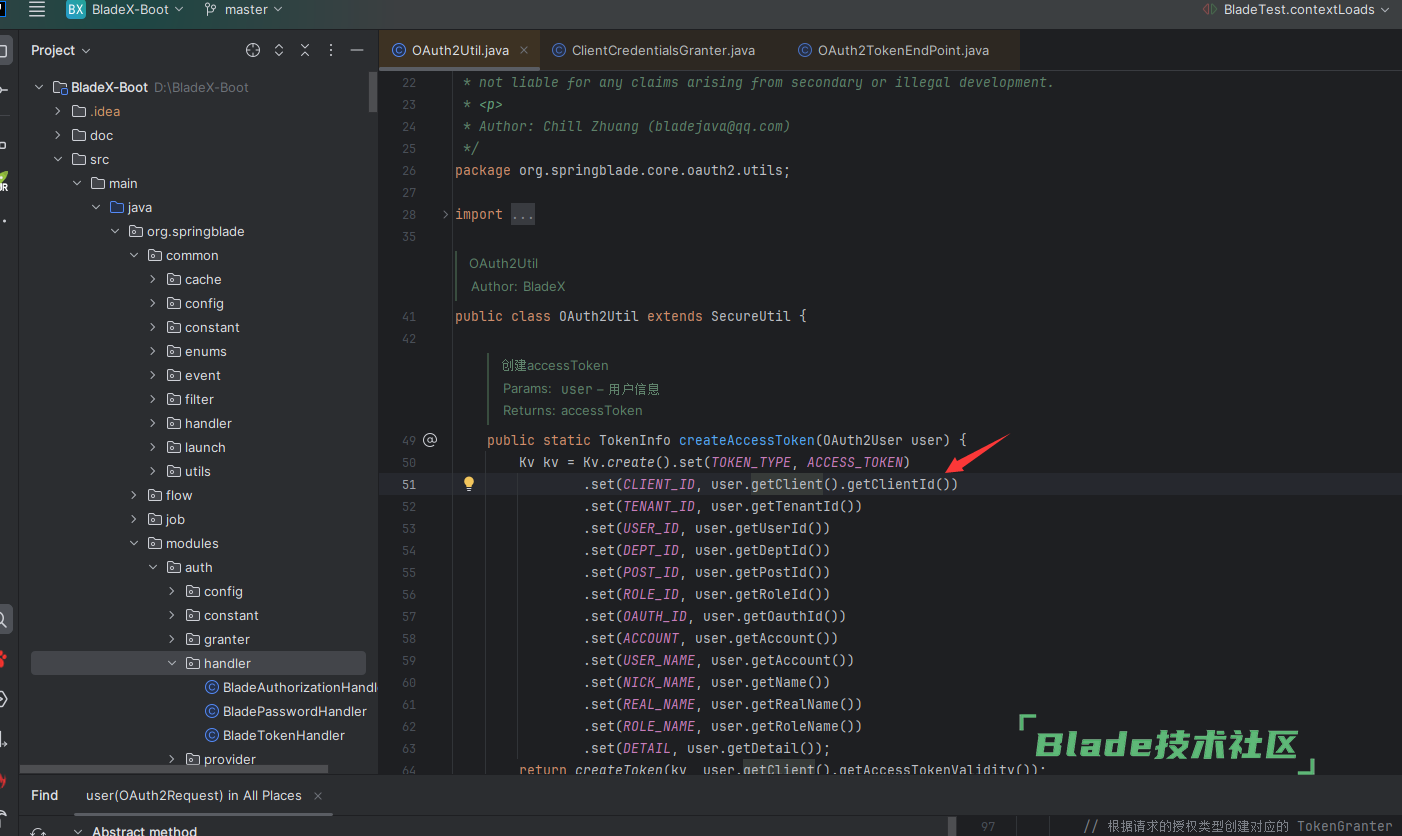This screenshot has height=836, width=1402.
Task: Click the java source folder icon
Action: coord(117,207)
